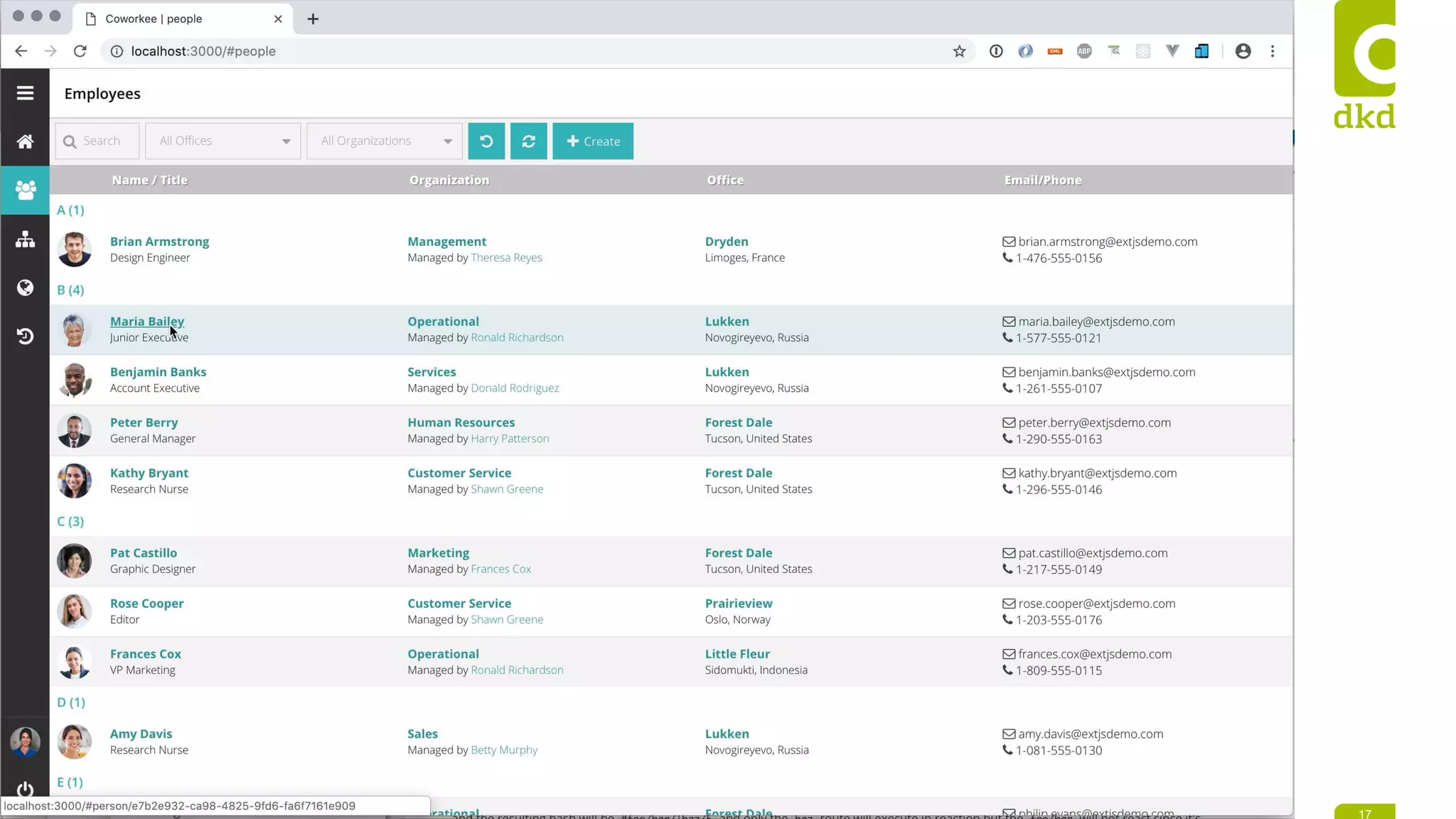This screenshot has height=819, width=1456.
Task: Open the globe offices sidebar icon
Action: (25, 287)
